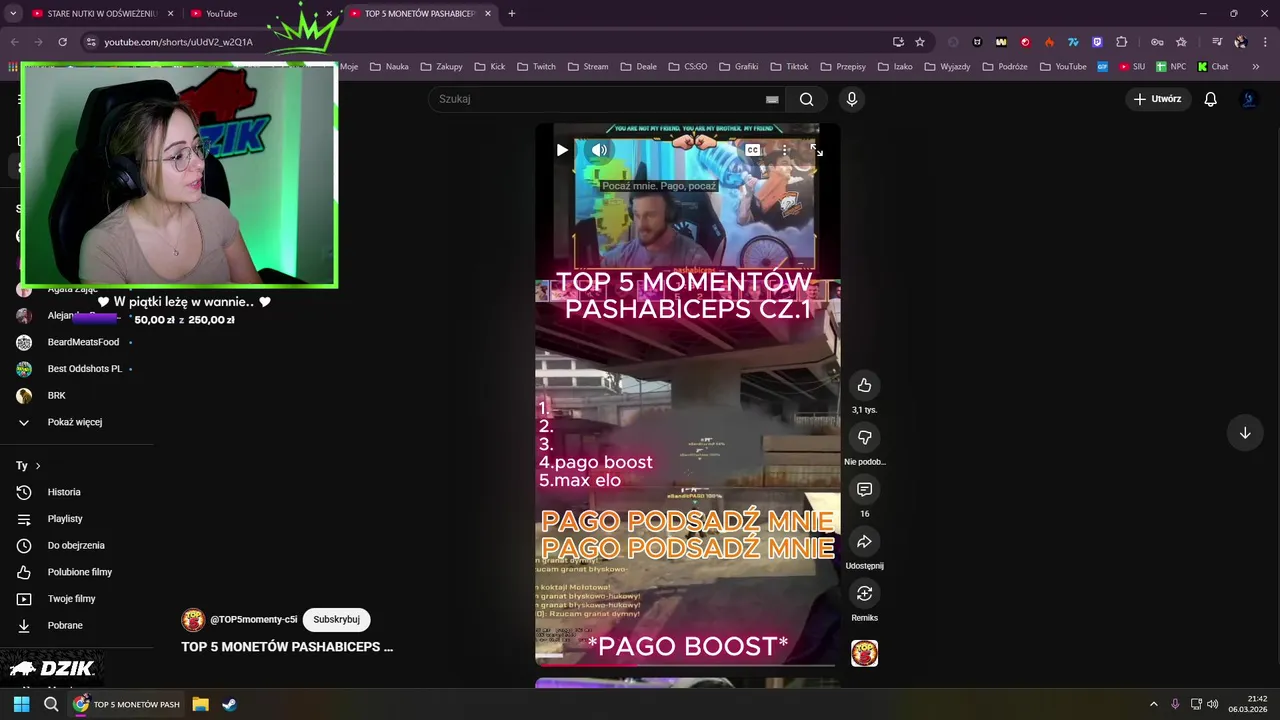Play the paused Short video
1280x720 pixels.
(x=562, y=150)
